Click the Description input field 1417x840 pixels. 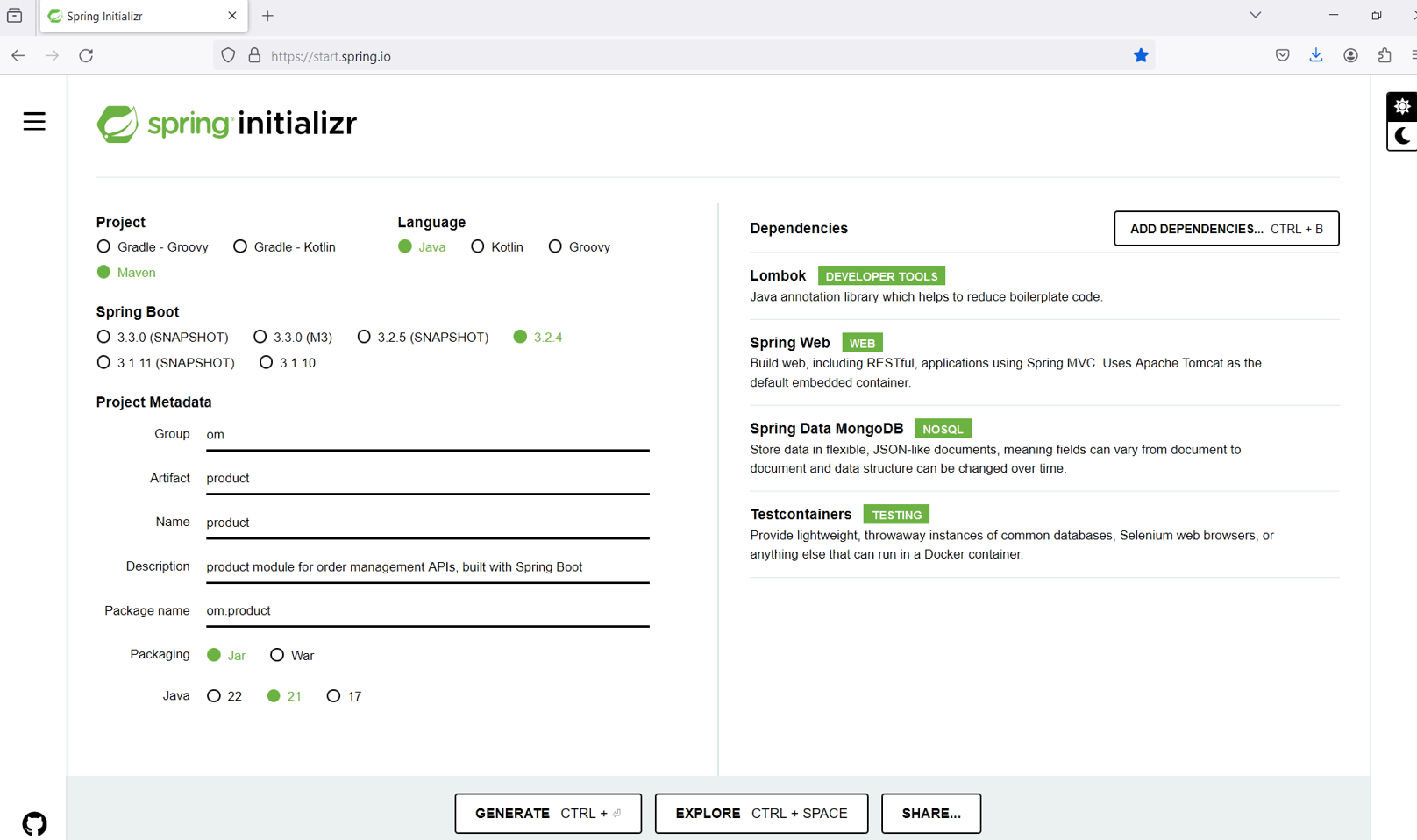[x=428, y=567]
